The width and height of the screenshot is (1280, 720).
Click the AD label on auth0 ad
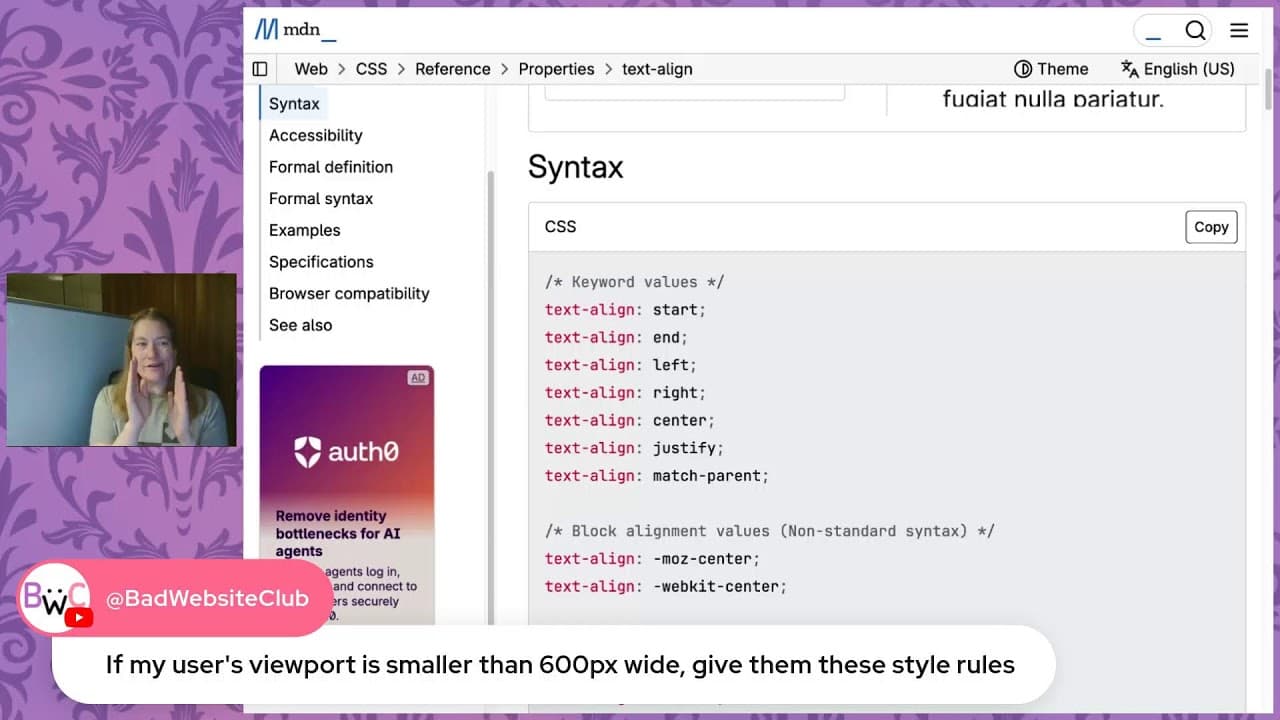pos(418,378)
